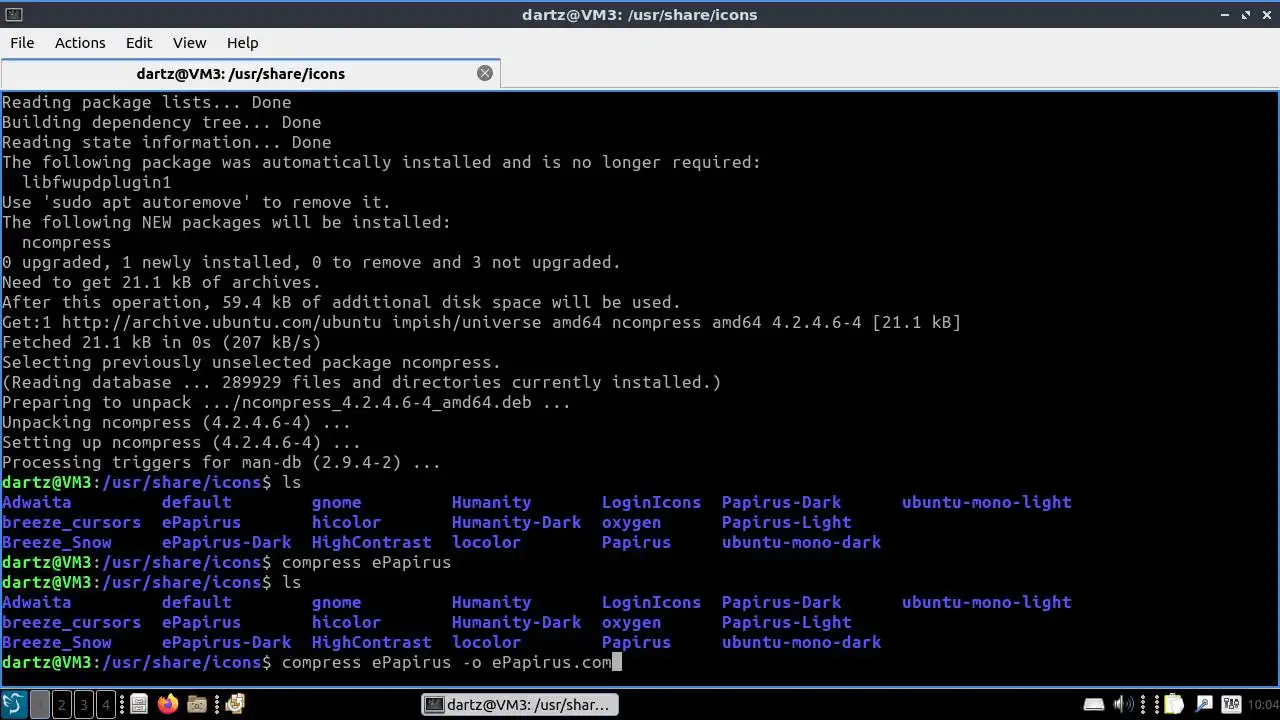Viewport: 1280px width, 720px height.
Task: Click 'oxygen' in the last ls output
Action: point(631,622)
